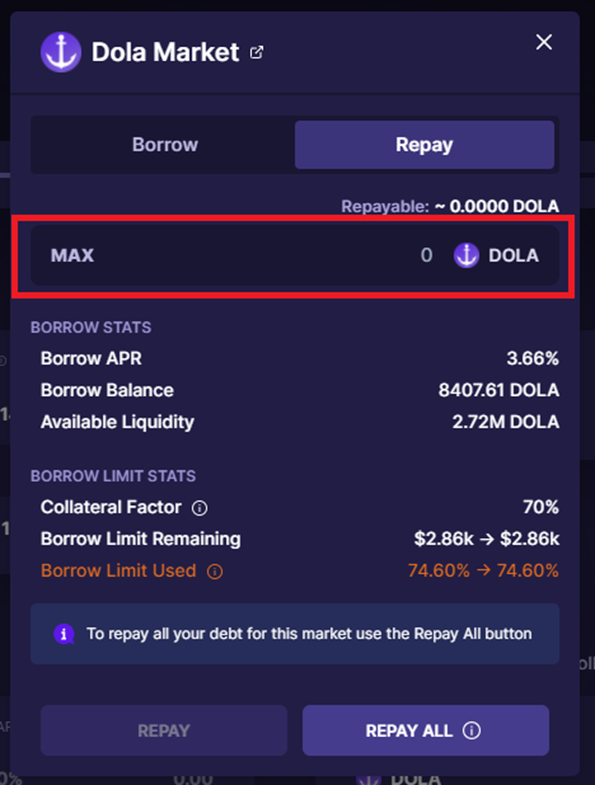Click the Collateral Factor info icon
The height and width of the screenshot is (785, 595).
pyautogui.click(x=199, y=508)
